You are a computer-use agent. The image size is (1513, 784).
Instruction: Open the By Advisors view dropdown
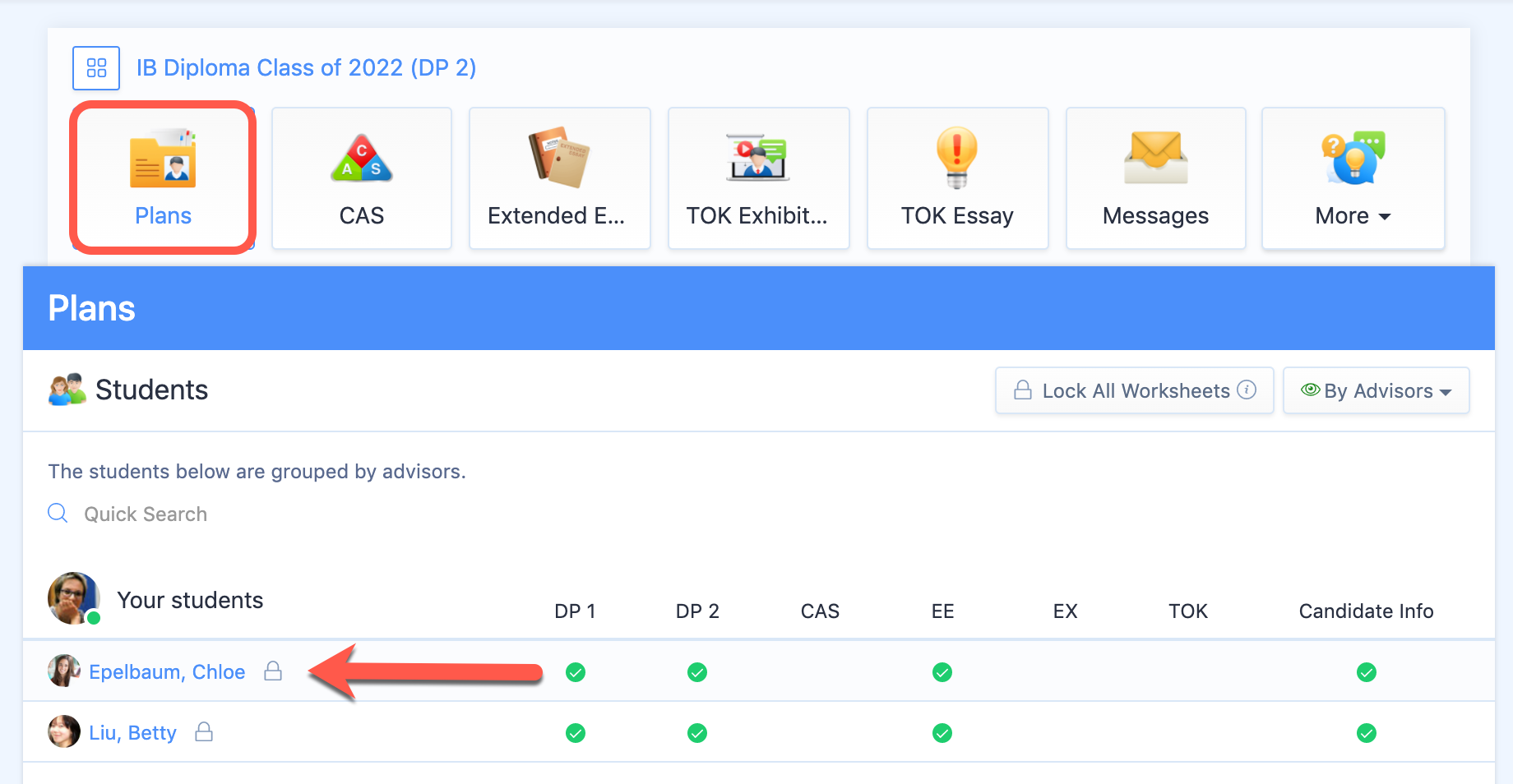(1376, 391)
